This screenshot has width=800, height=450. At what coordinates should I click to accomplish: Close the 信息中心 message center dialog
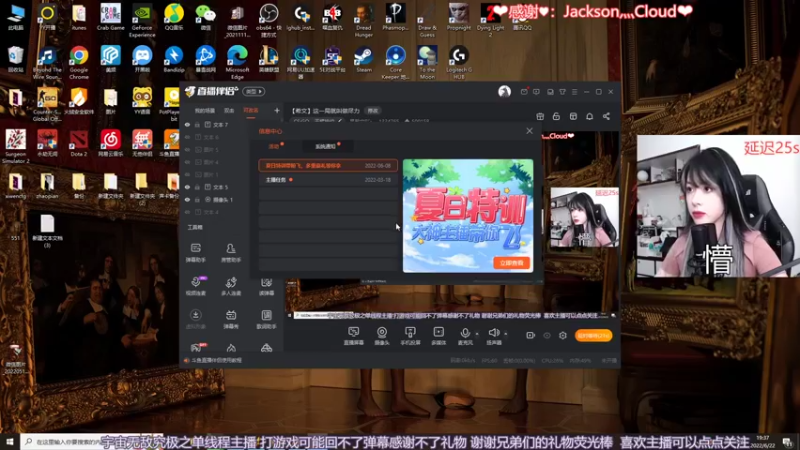pos(530,131)
